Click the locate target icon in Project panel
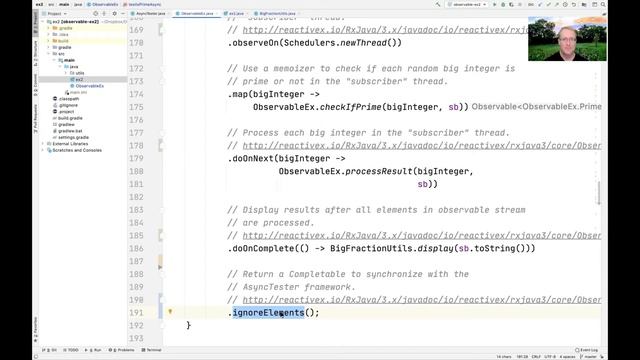 [96, 13]
